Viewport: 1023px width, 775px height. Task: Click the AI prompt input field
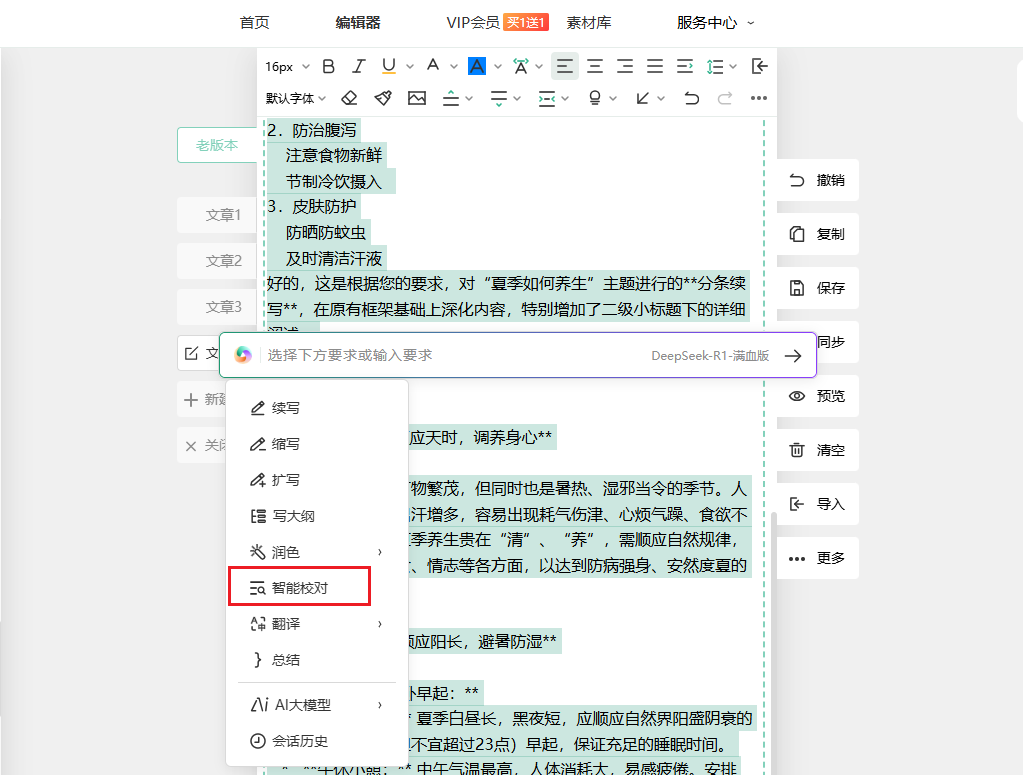pyautogui.click(x=457, y=356)
